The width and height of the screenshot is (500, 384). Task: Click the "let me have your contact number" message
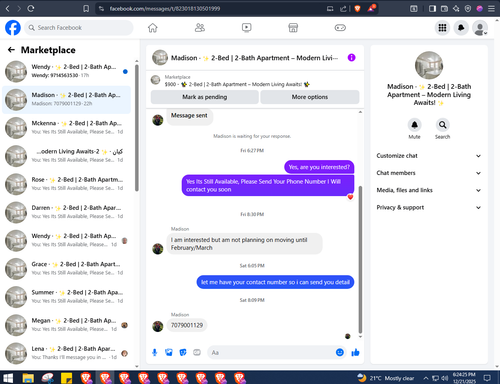pyautogui.click(x=275, y=282)
